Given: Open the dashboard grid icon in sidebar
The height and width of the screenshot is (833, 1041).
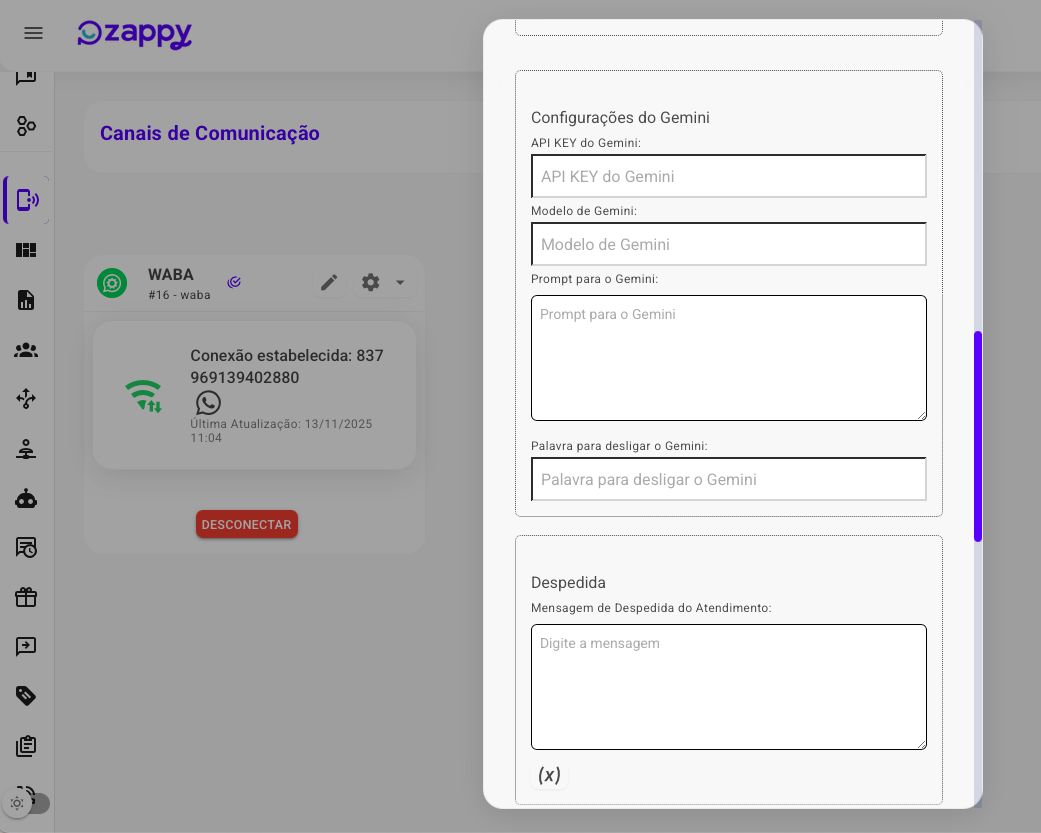Looking at the screenshot, I should (x=26, y=250).
